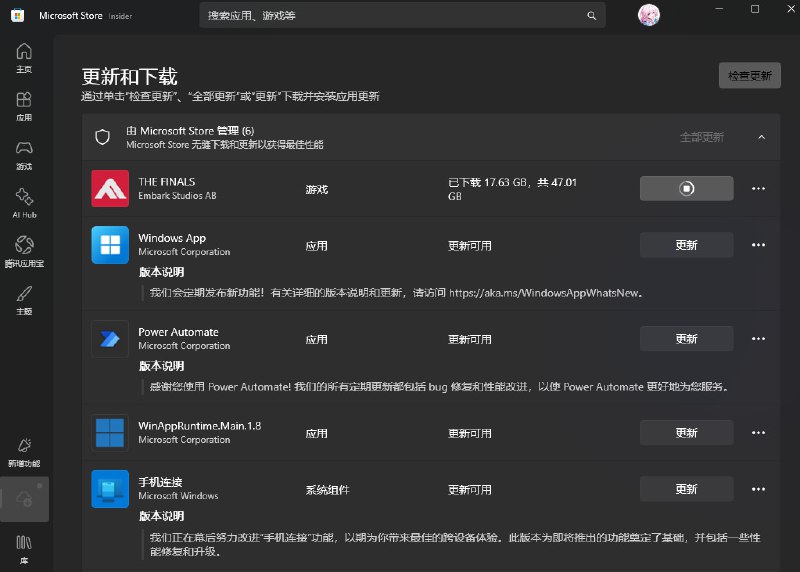
Task: Open AI Hub from the sidebar
Action: 24,204
